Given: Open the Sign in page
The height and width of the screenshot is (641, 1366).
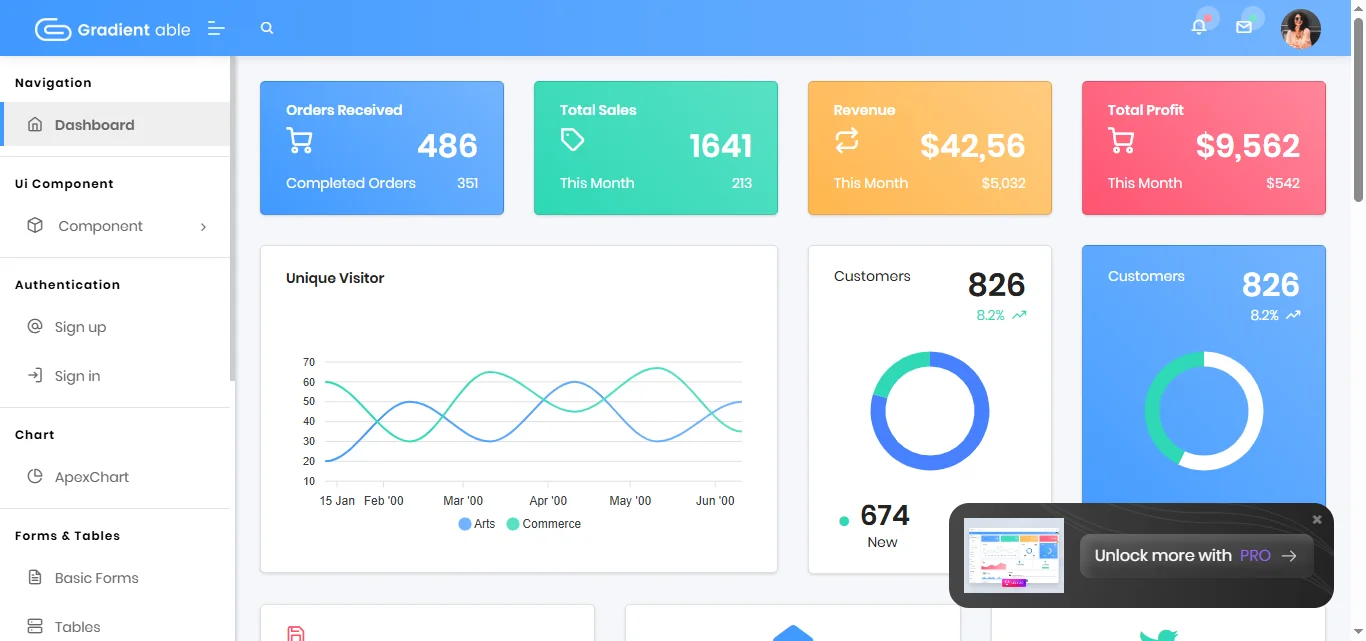Looking at the screenshot, I should pos(116,376).
